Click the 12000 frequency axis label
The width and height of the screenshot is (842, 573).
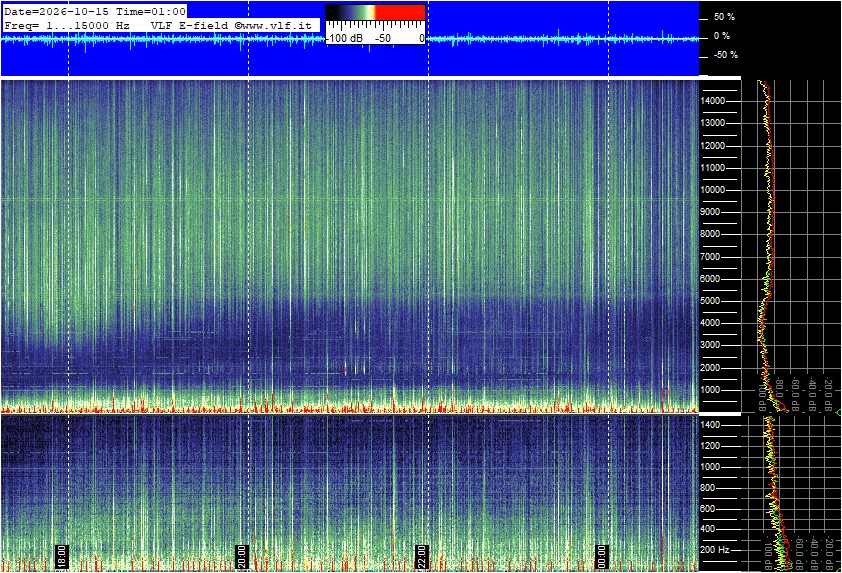(x=713, y=146)
